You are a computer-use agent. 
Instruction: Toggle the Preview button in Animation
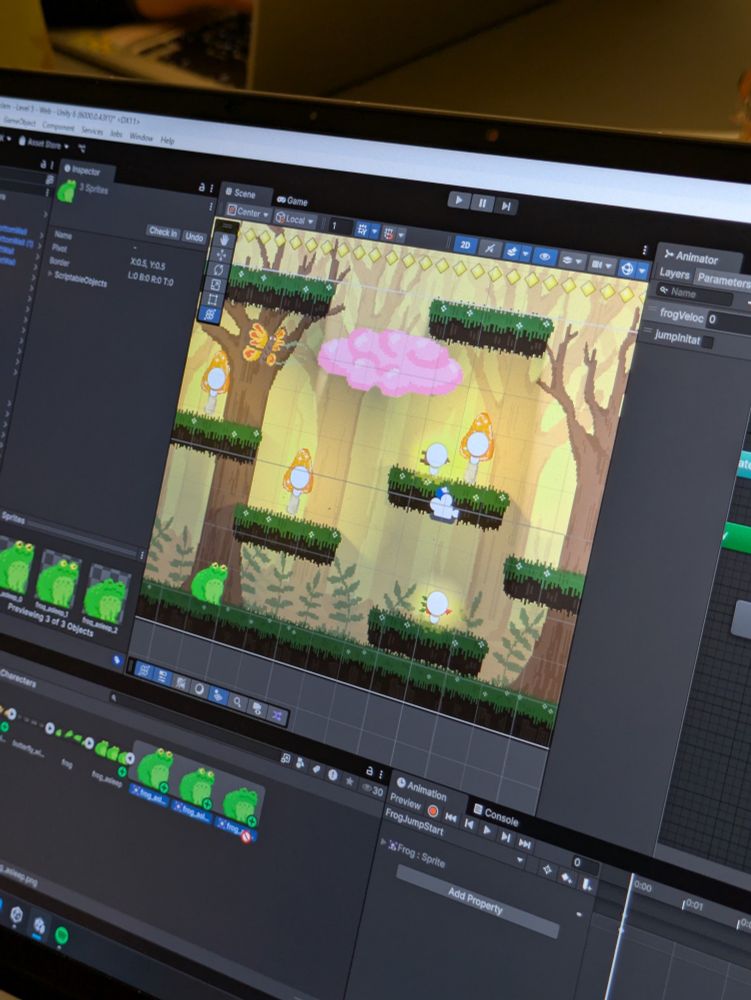click(x=405, y=800)
